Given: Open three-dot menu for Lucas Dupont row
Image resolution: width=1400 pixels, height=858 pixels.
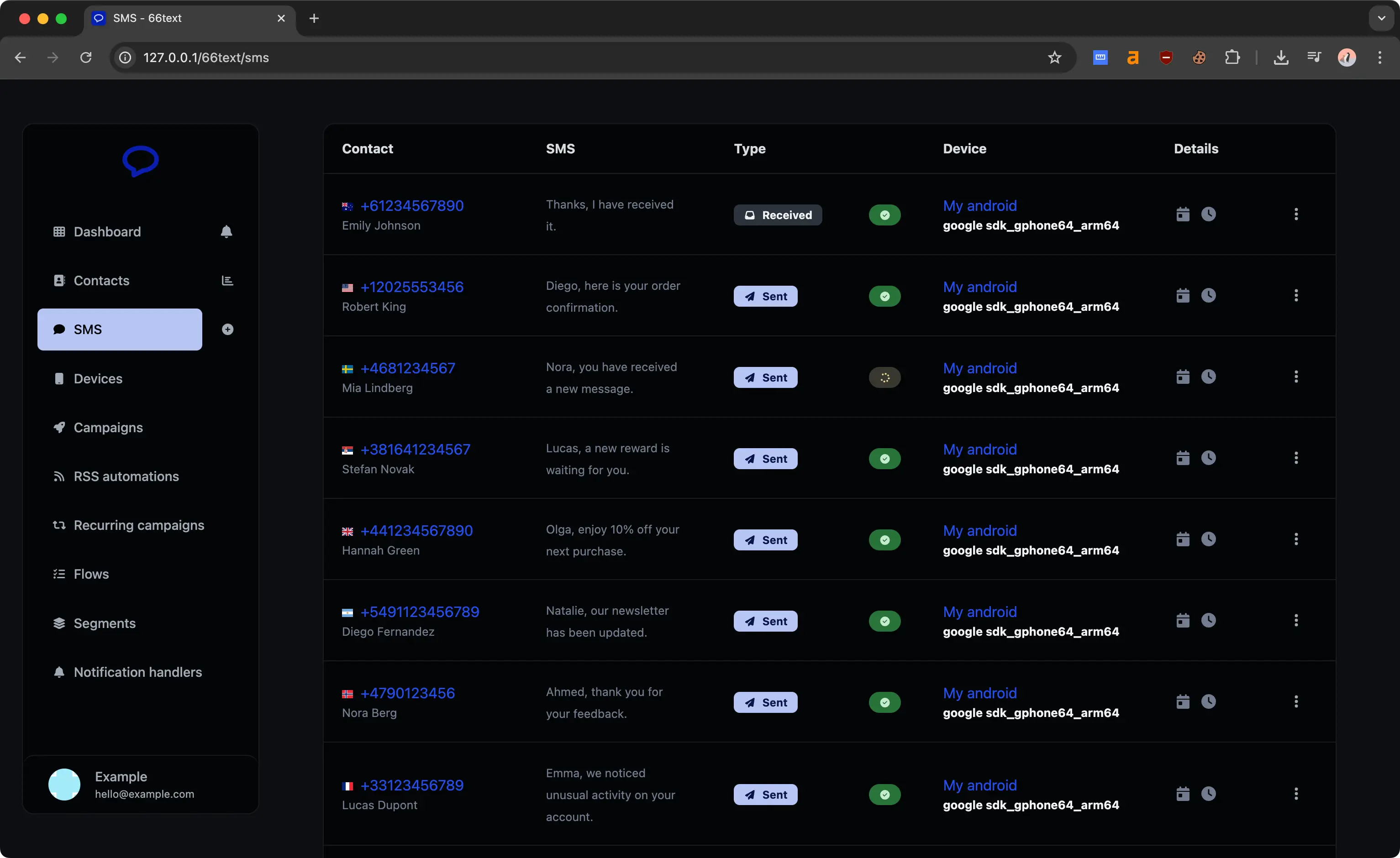Looking at the screenshot, I should tap(1295, 794).
